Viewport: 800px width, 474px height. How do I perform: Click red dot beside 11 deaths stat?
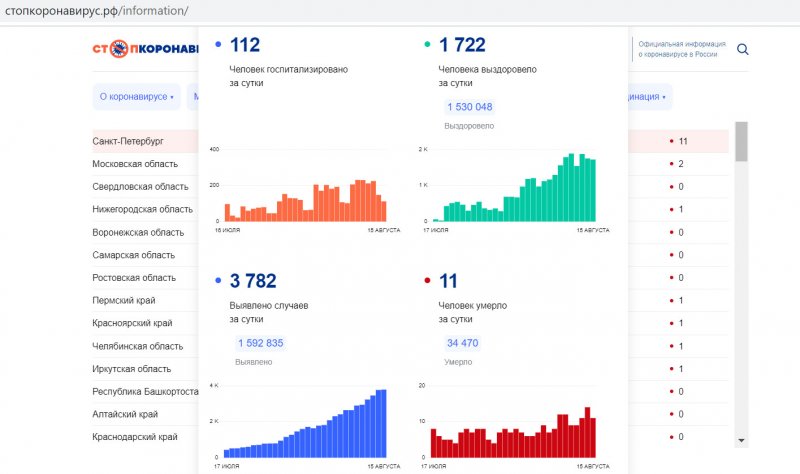(x=427, y=281)
